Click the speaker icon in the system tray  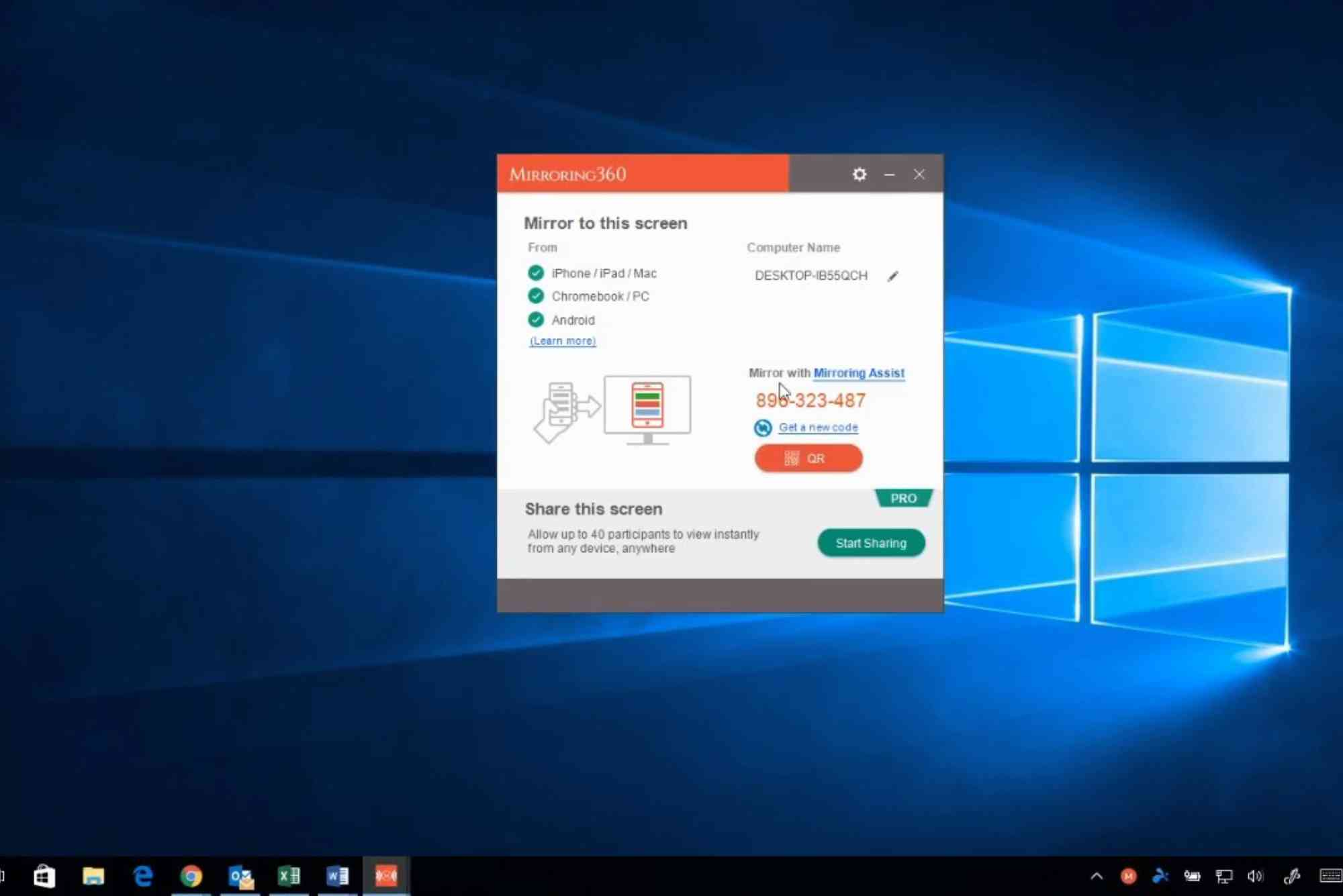pyautogui.click(x=1254, y=875)
